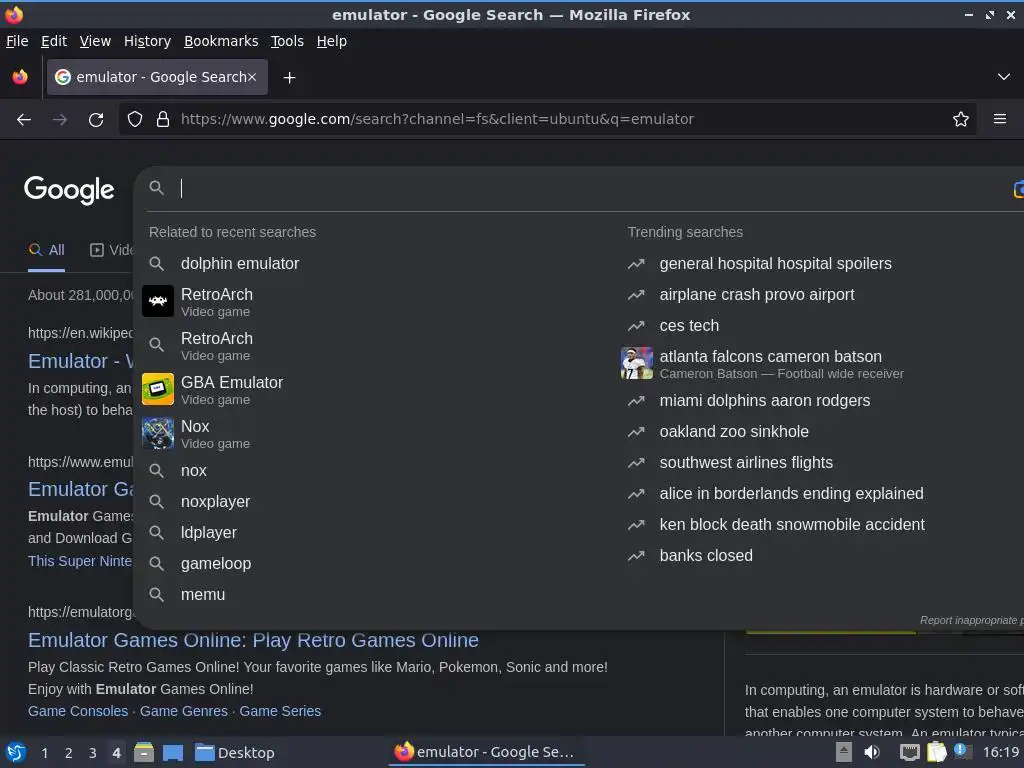1024x768 pixels.
Task: Click the banks closed trending search
Action: pyautogui.click(x=706, y=556)
